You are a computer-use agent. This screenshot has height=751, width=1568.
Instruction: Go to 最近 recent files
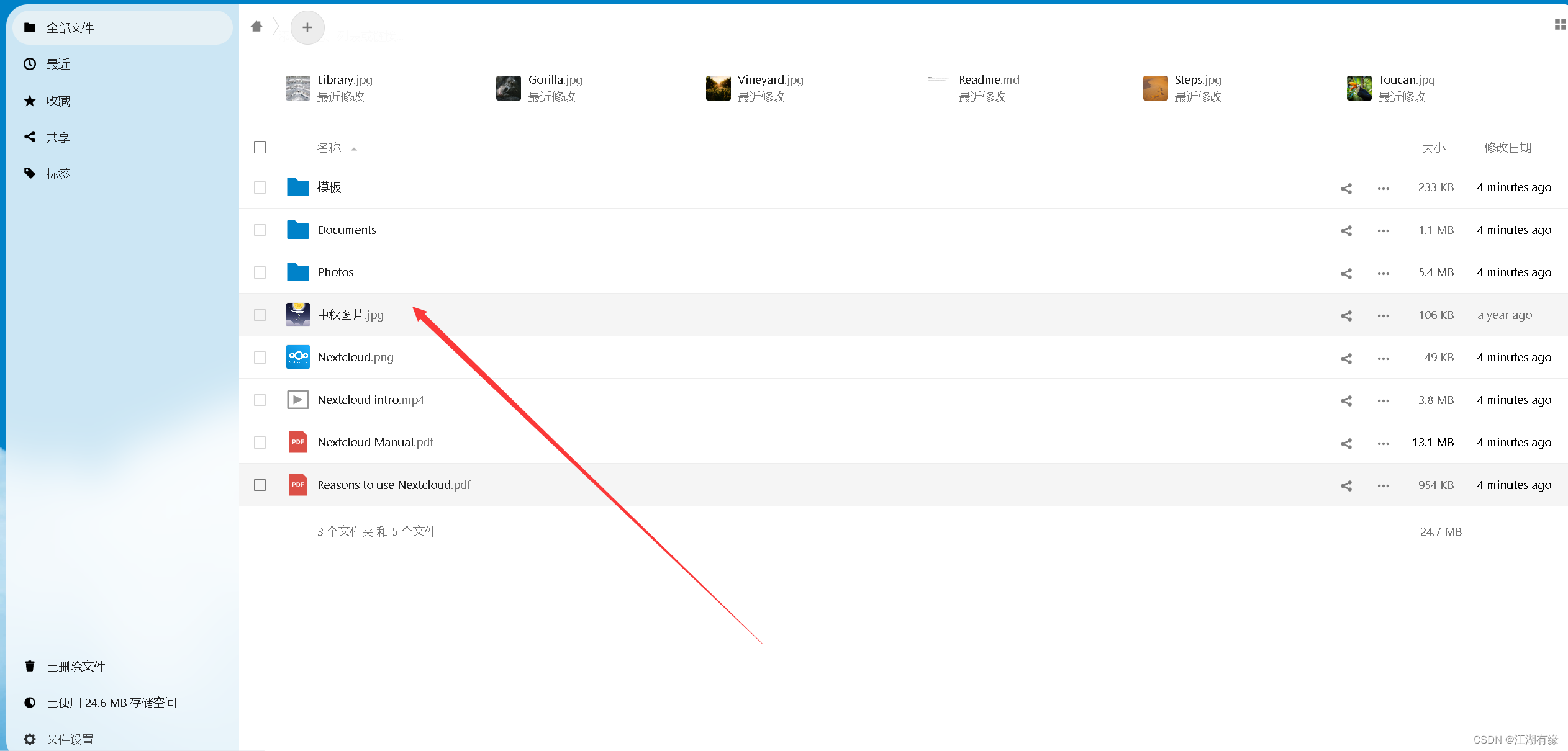[x=58, y=64]
